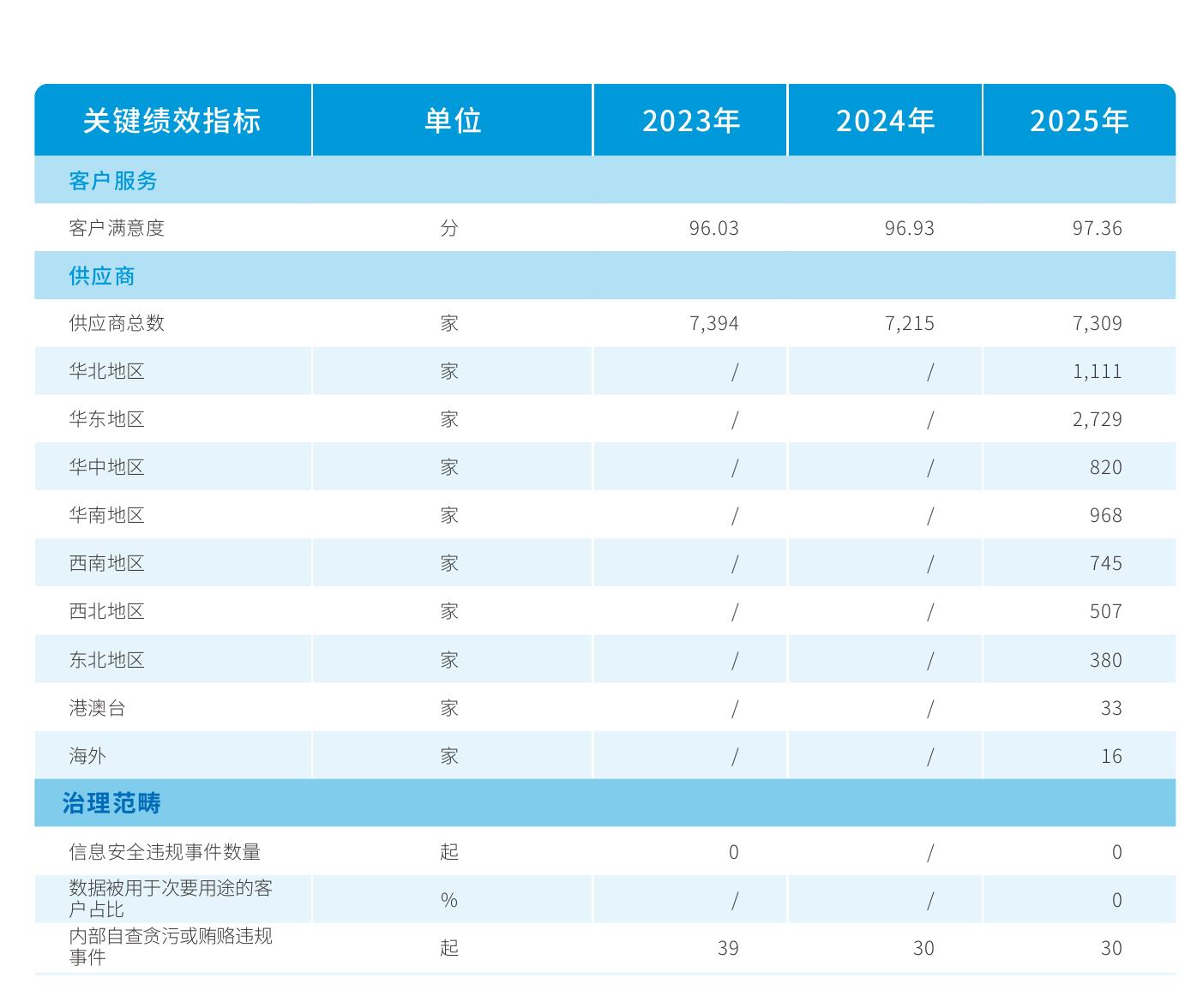Click the 信息安全违规事件数量 row label

coord(165,852)
